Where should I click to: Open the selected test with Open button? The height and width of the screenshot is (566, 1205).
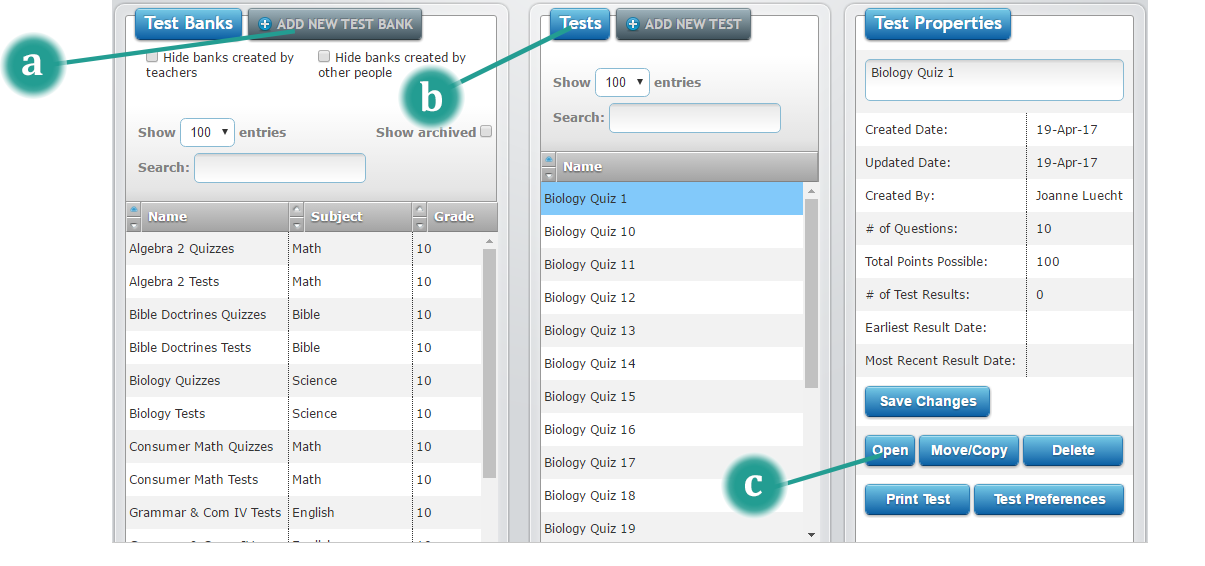(889, 450)
